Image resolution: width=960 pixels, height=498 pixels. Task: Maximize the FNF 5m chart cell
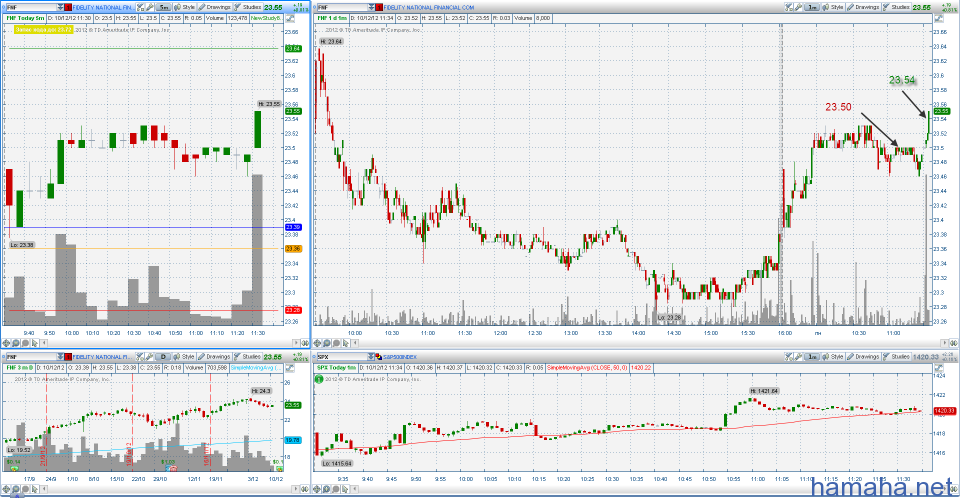coord(290,18)
